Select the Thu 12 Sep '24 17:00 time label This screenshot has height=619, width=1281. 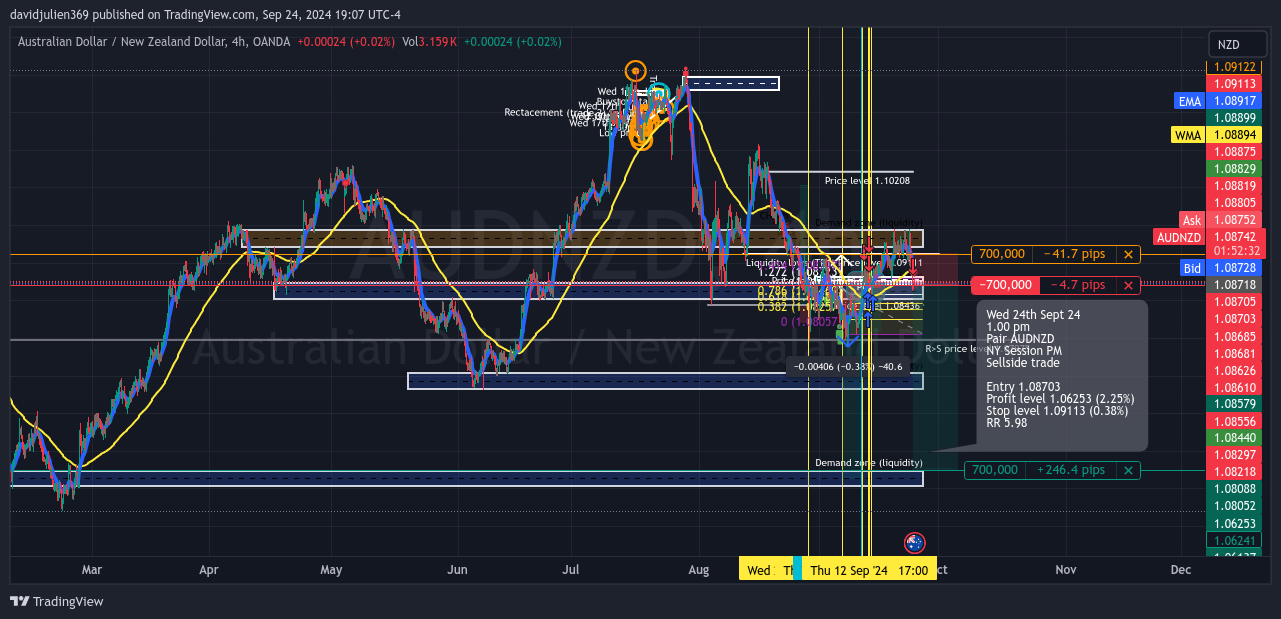pos(870,570)
